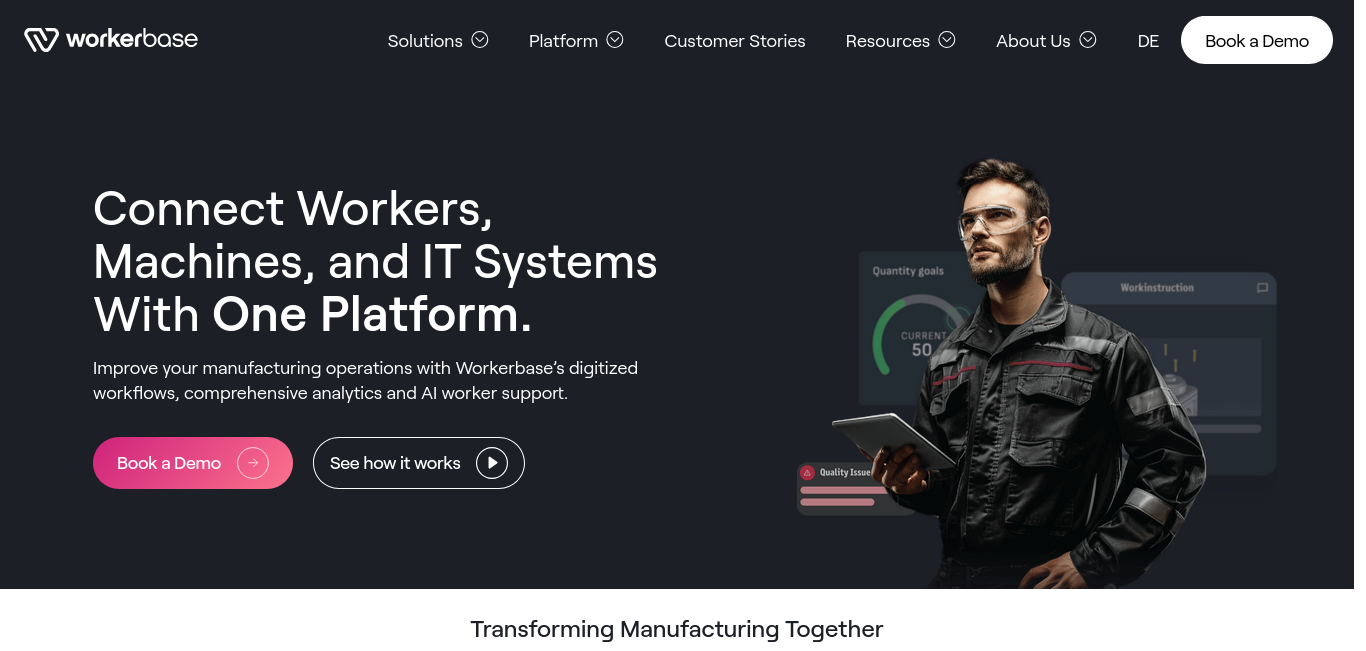Expand the Resources dropdown chevron
The height and width of the screenshot is (651, 1366).
pos(947,40)
